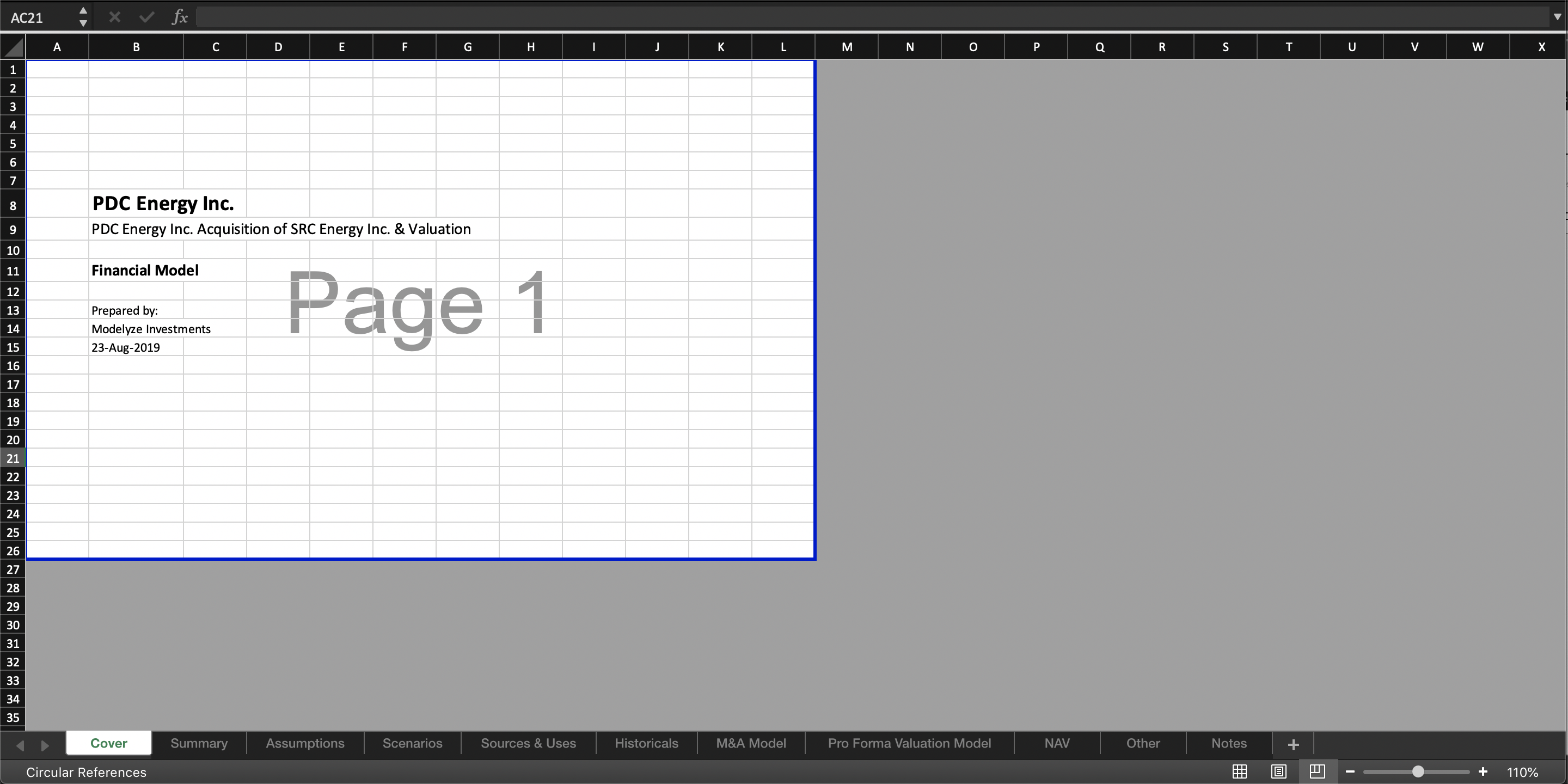This screenshot has height=784, width=1568.
Task: Click the Name Box showing AC21
Action: click(x=39, y=17)
